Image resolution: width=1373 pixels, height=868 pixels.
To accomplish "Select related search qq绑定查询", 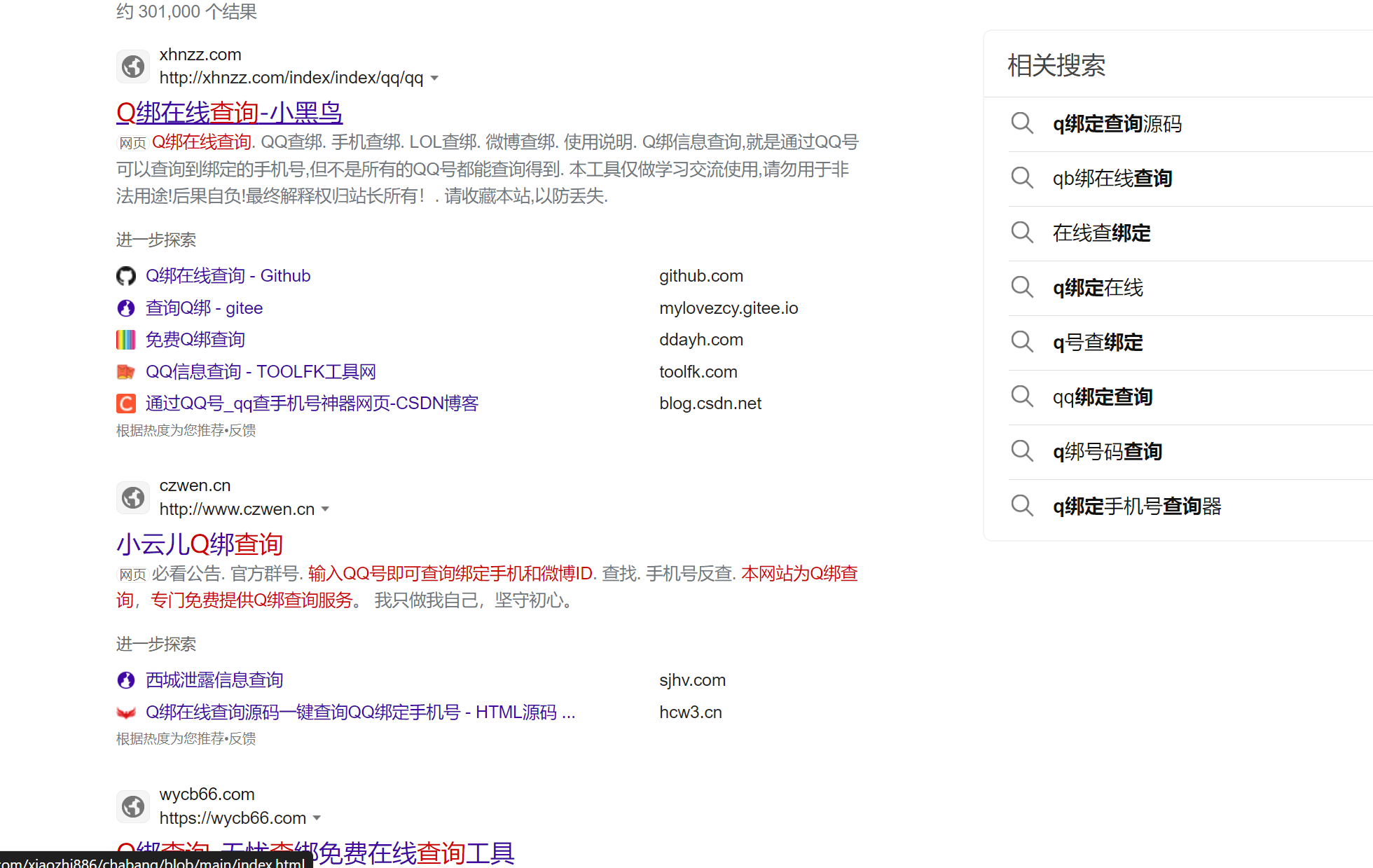I will coord(1103,397).
